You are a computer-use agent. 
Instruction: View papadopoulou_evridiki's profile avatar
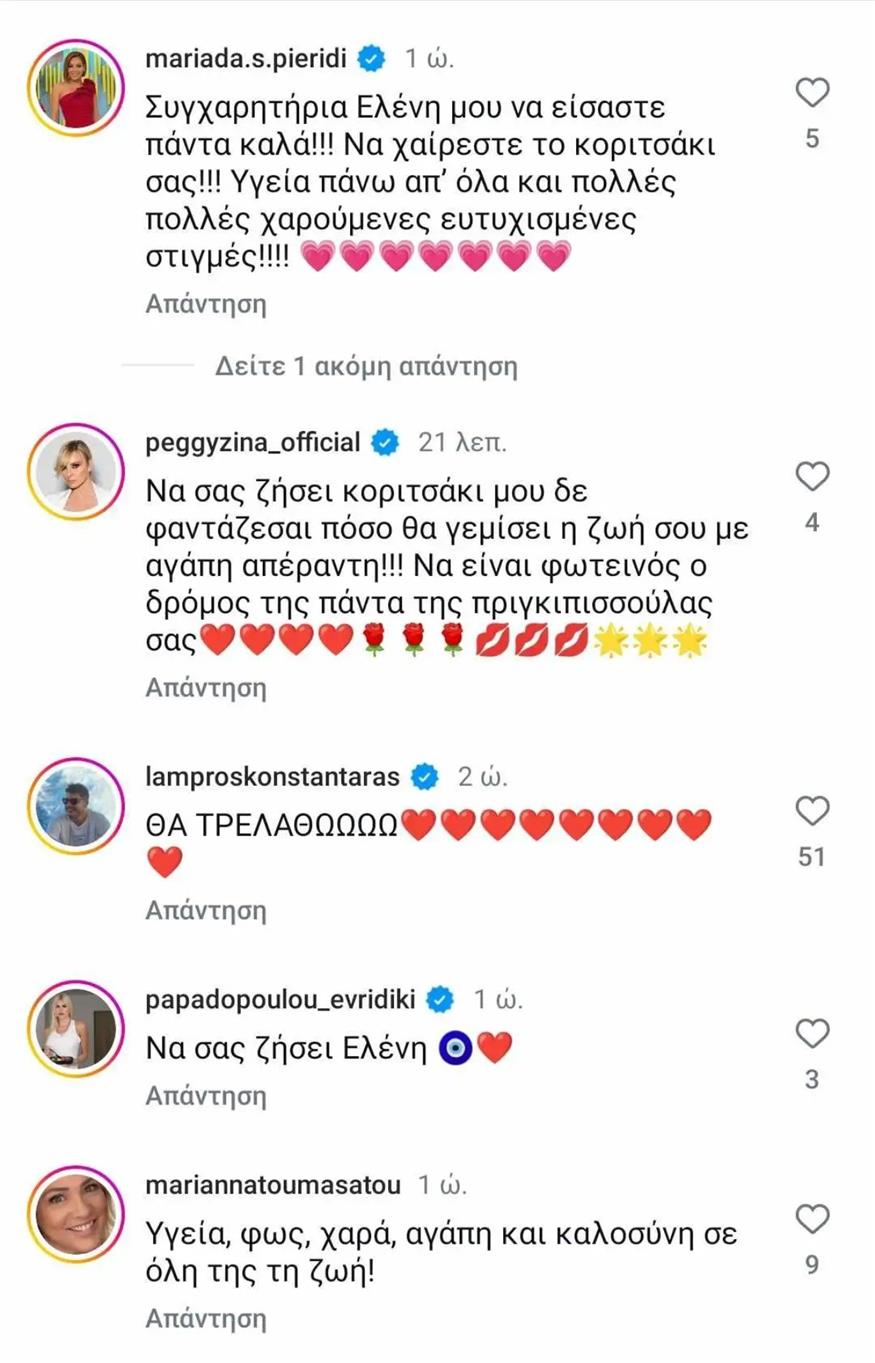click(76, 1027)
